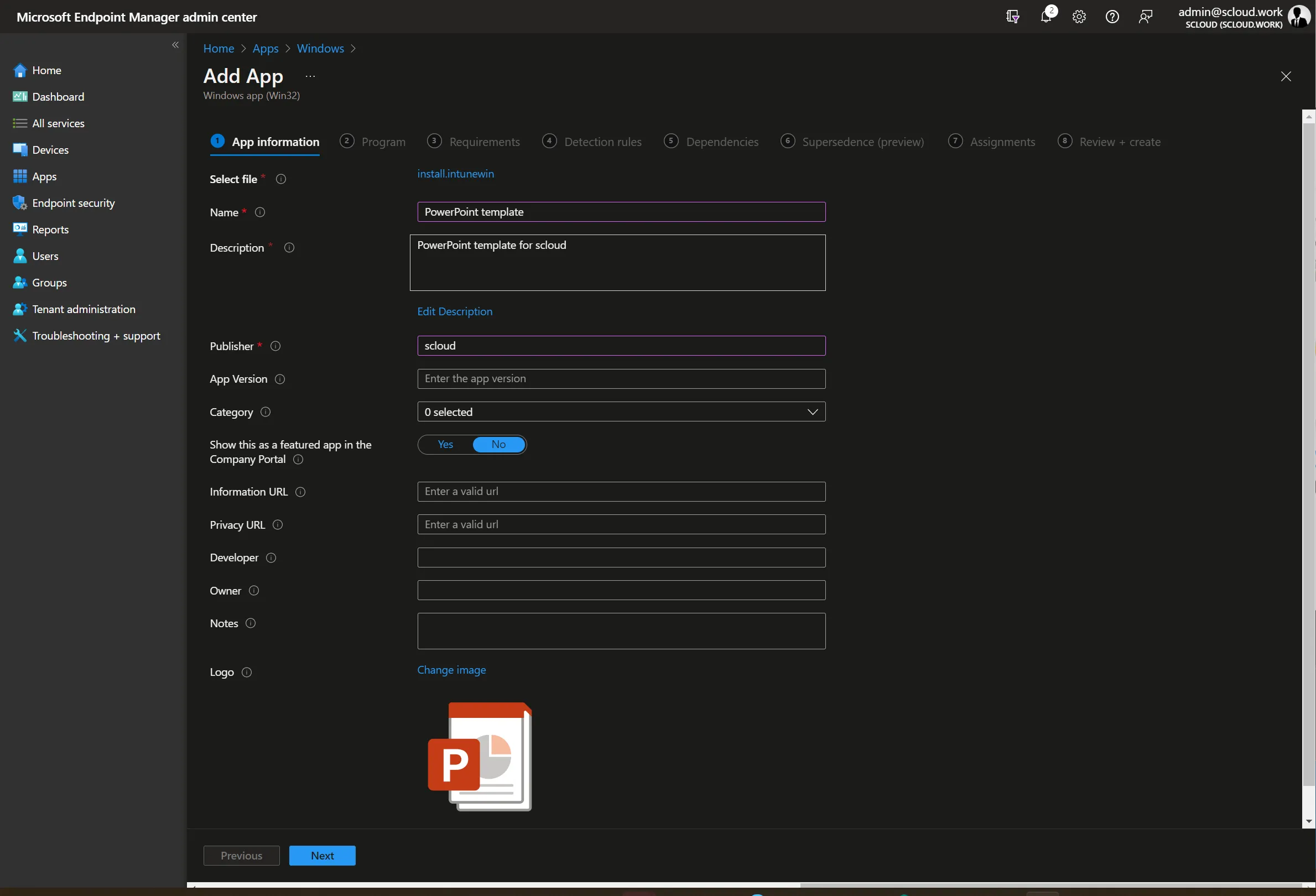
Task: Open Reports in the sidebar
Action: point(40,230)
